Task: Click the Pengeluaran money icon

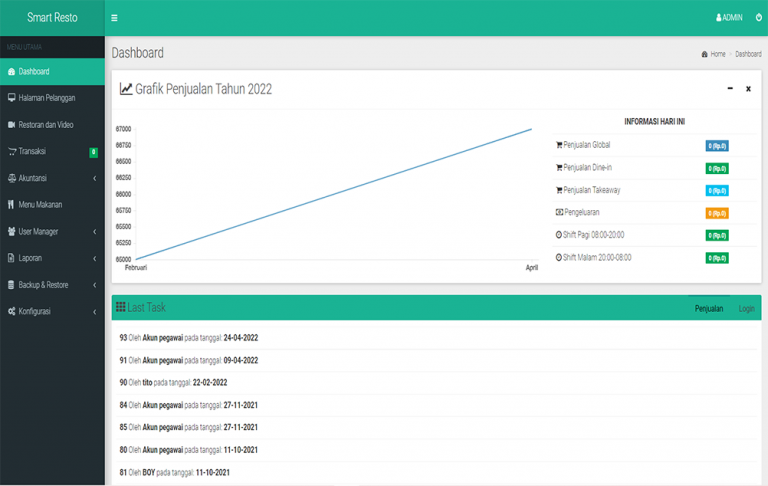Action: point(559,213)
